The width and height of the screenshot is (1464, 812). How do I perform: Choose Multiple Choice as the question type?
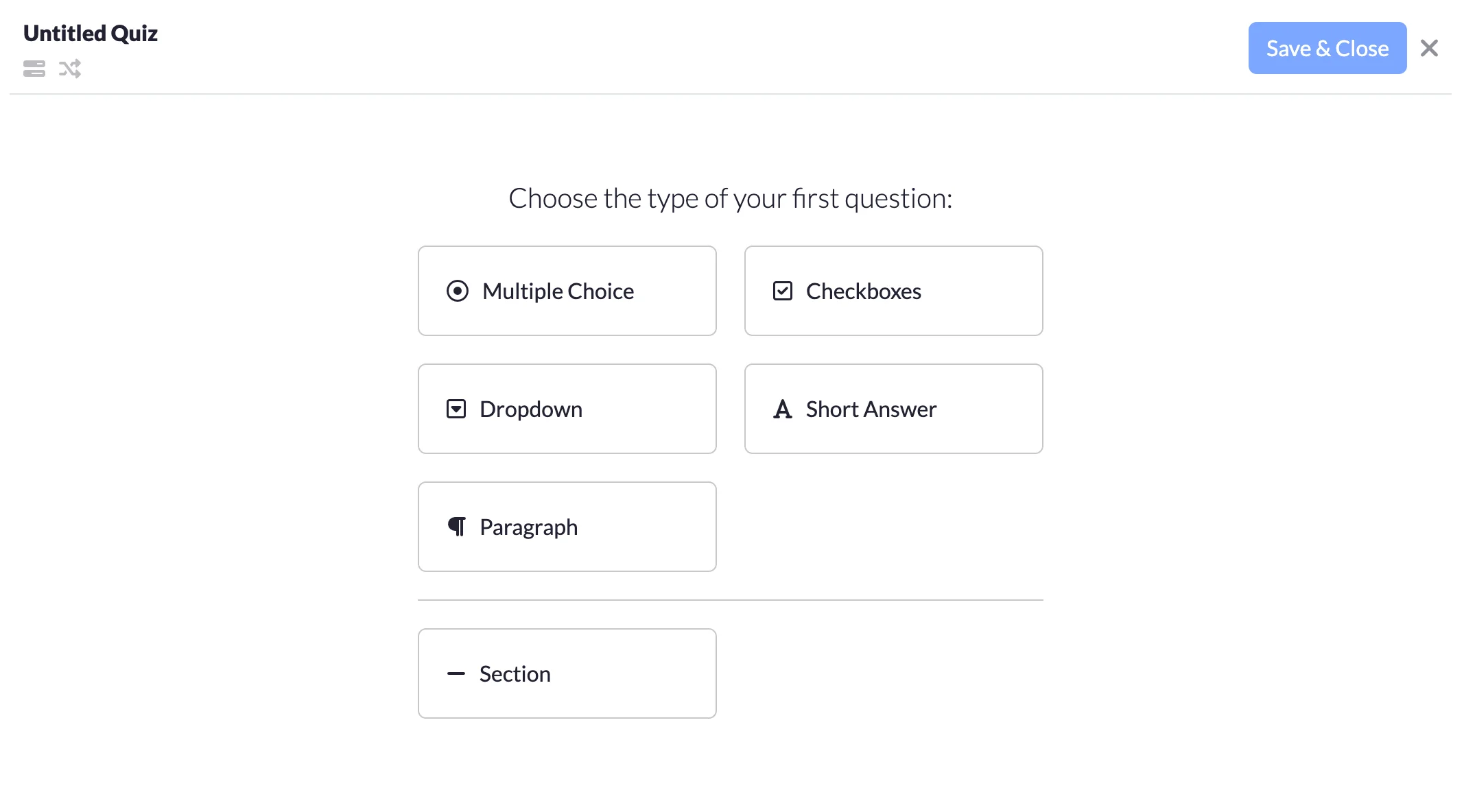coord(567,291)
